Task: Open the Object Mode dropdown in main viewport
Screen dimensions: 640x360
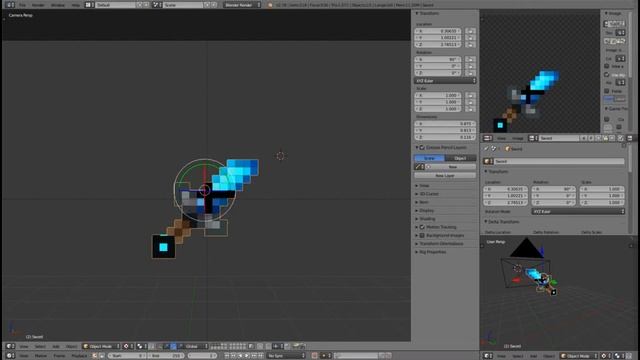Action: (x=101, y=346)
